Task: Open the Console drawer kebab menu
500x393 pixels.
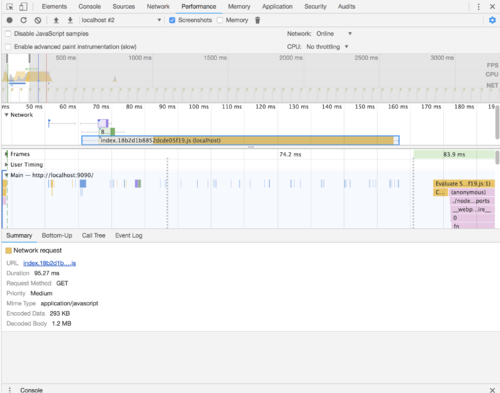Action: coord(10,390)
